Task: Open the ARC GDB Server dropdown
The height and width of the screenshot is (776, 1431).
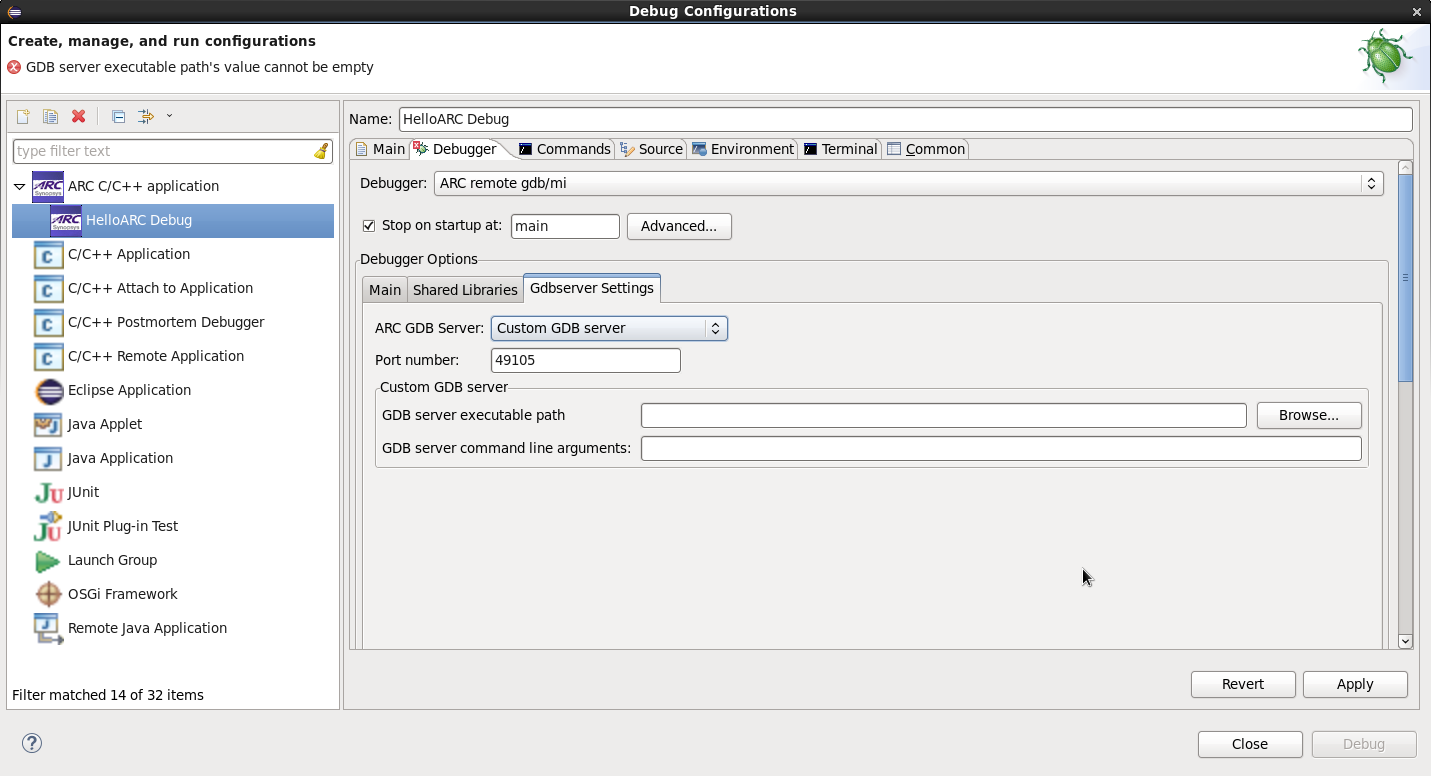Action: pos(609,328)
